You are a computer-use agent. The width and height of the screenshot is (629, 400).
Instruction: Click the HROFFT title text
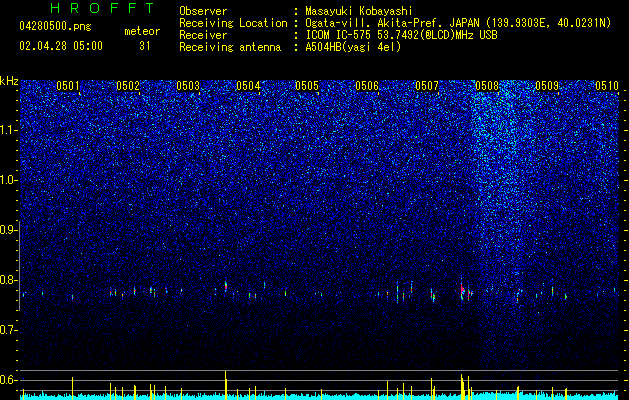click(x=103, y=8)
